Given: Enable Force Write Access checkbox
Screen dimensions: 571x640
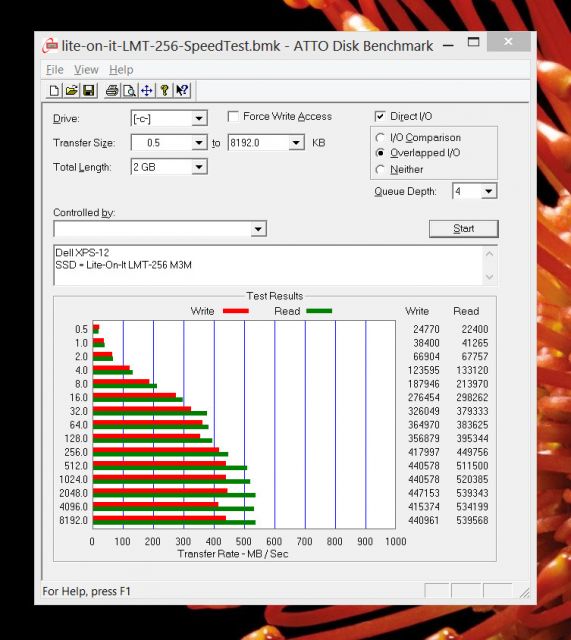Looking at the screenshot, I should click(233, 117).
